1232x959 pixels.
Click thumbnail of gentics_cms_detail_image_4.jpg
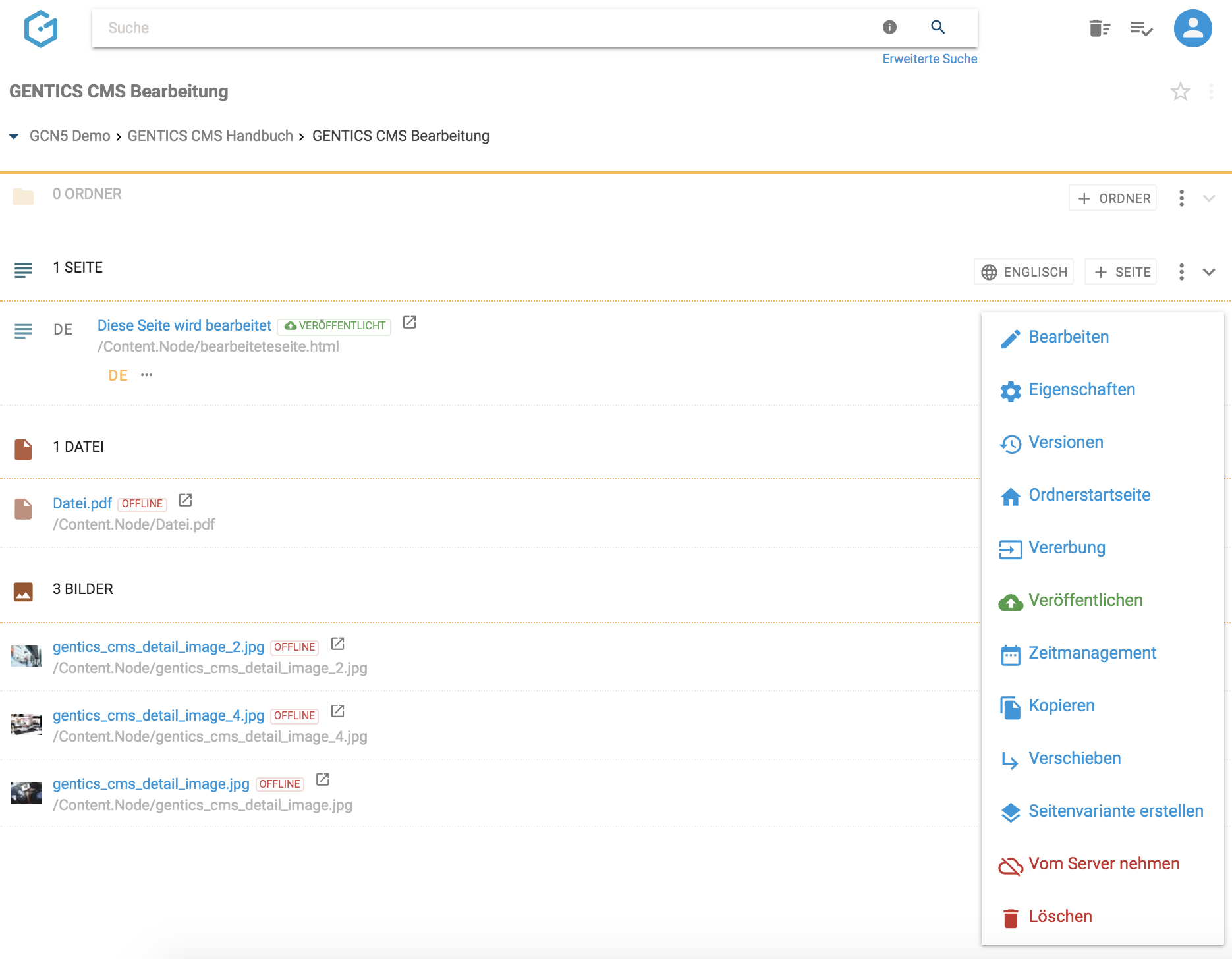[x=26, y=725]
